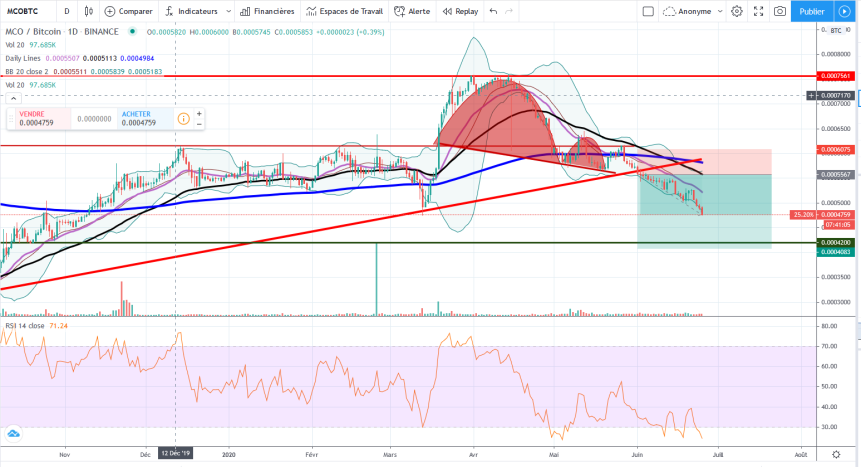Select the MCO / Bitcoin chart title
This screenshot has width=861, height=467.
[x=62, y=32]
